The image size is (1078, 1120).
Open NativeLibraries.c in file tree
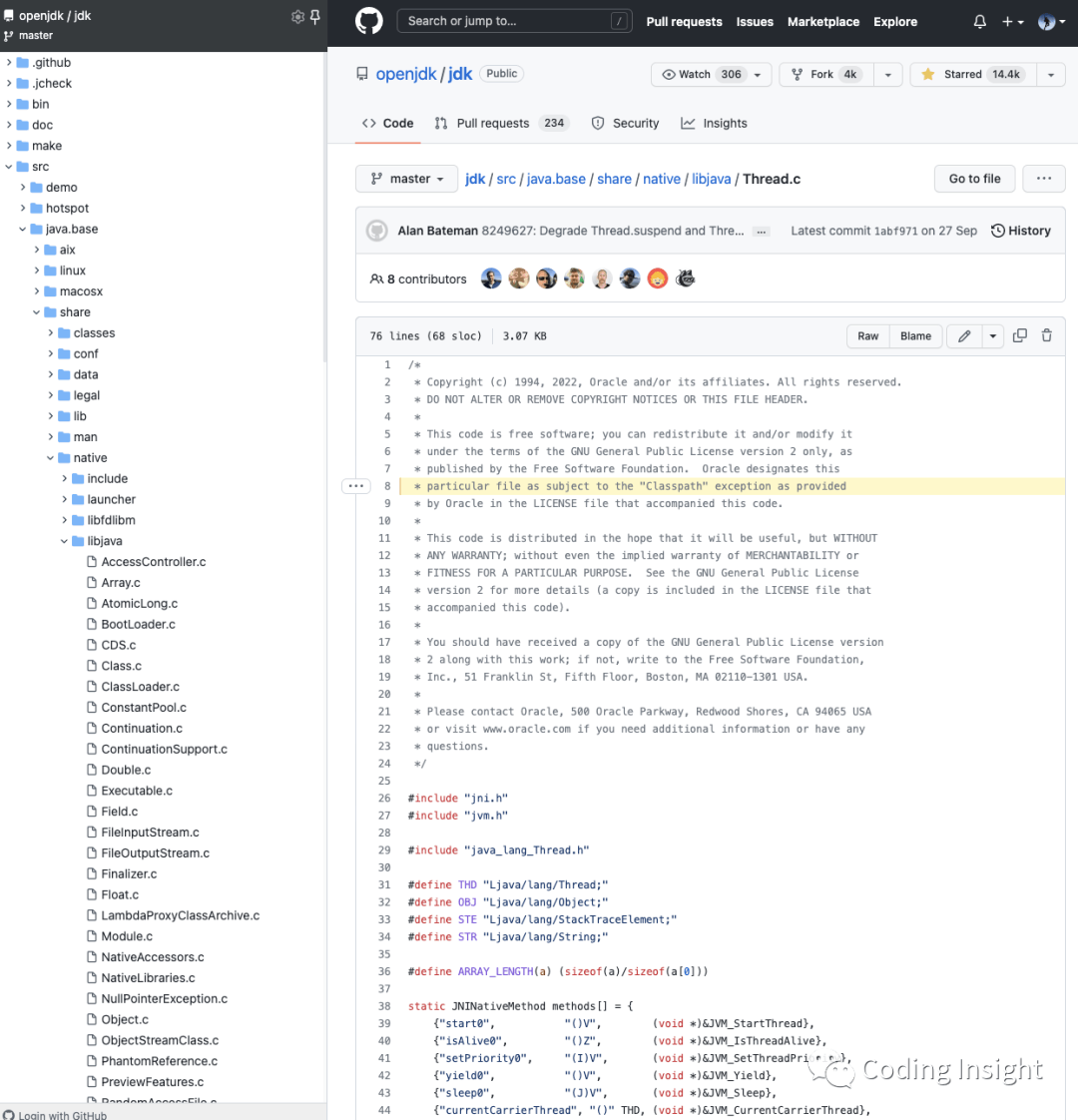pos(148,978)
